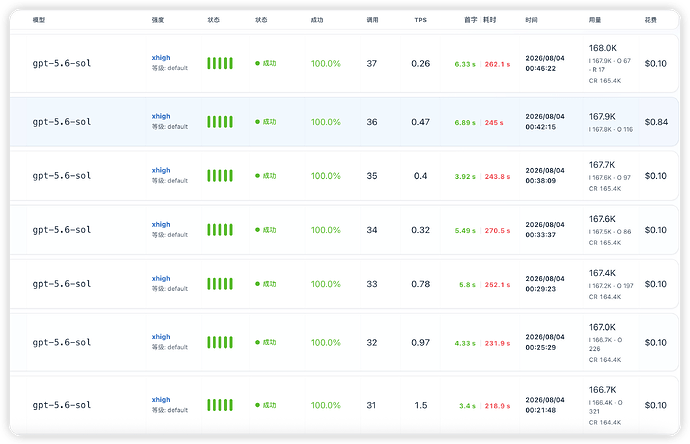690x444 pixels.
Task: Click the 强度 column header
Action: 158,20
